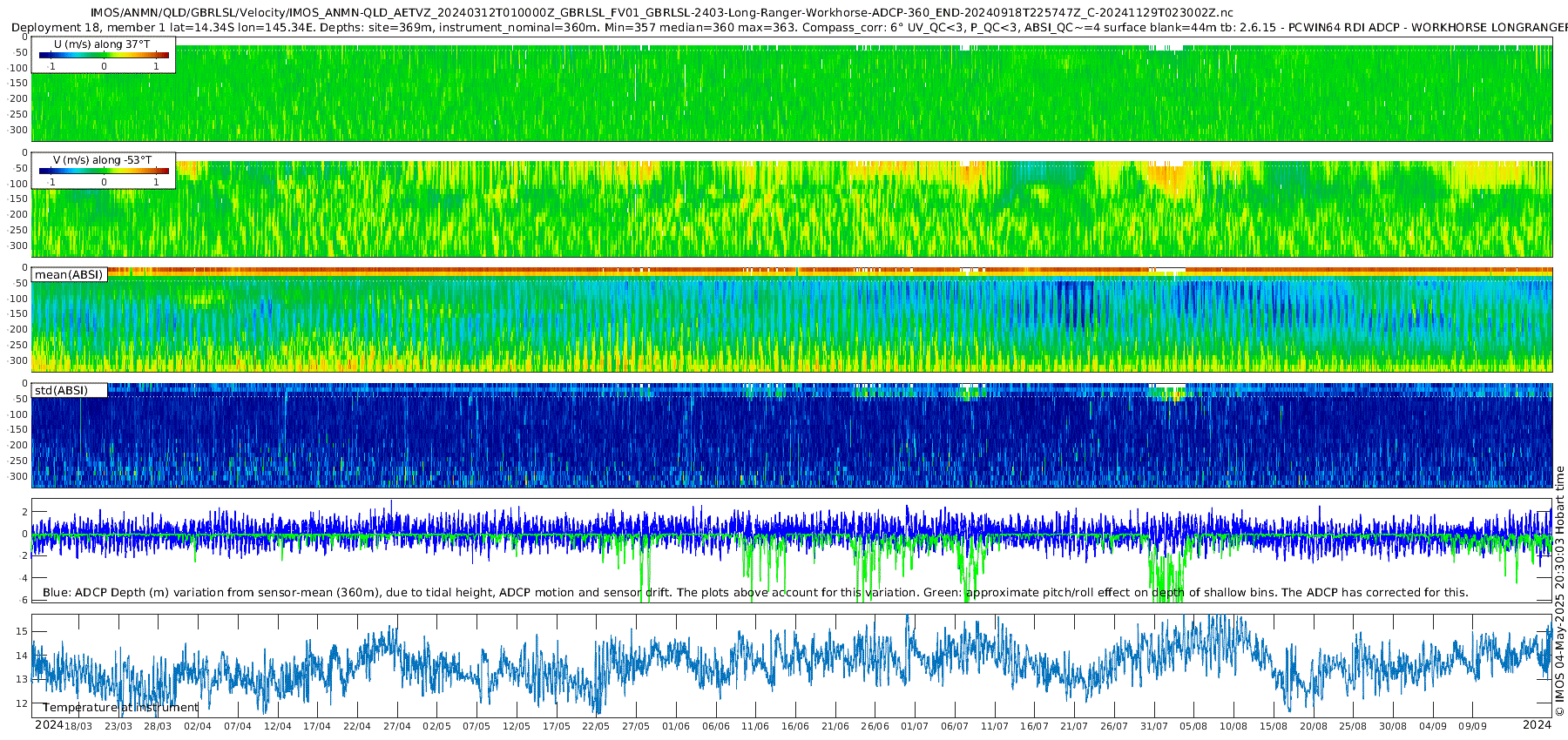The height and width of the screenshot is (740, 1568).
Task: Click the 30/08 date tick label
Action: 1393,726
